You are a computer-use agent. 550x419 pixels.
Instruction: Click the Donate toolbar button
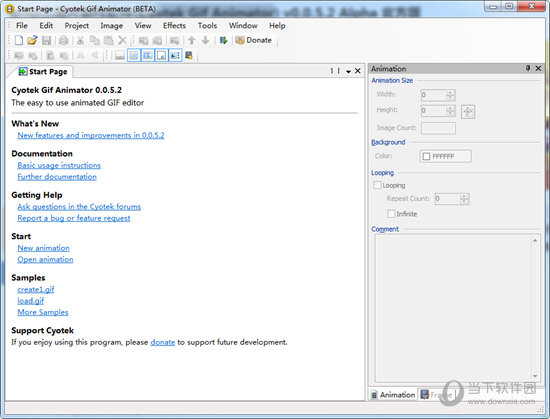click(254, 40)
